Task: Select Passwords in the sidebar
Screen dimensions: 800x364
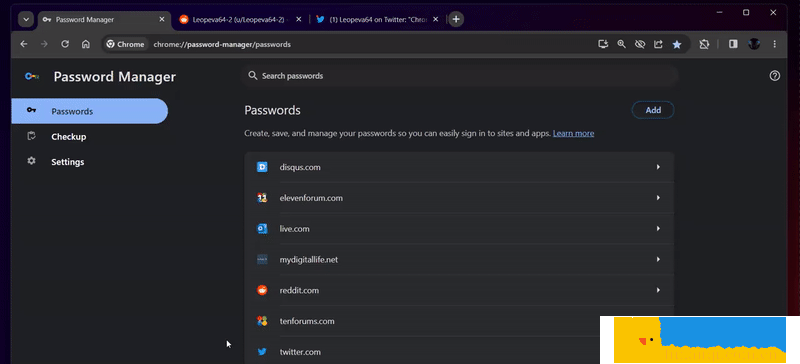Action: tap(89, 111)
